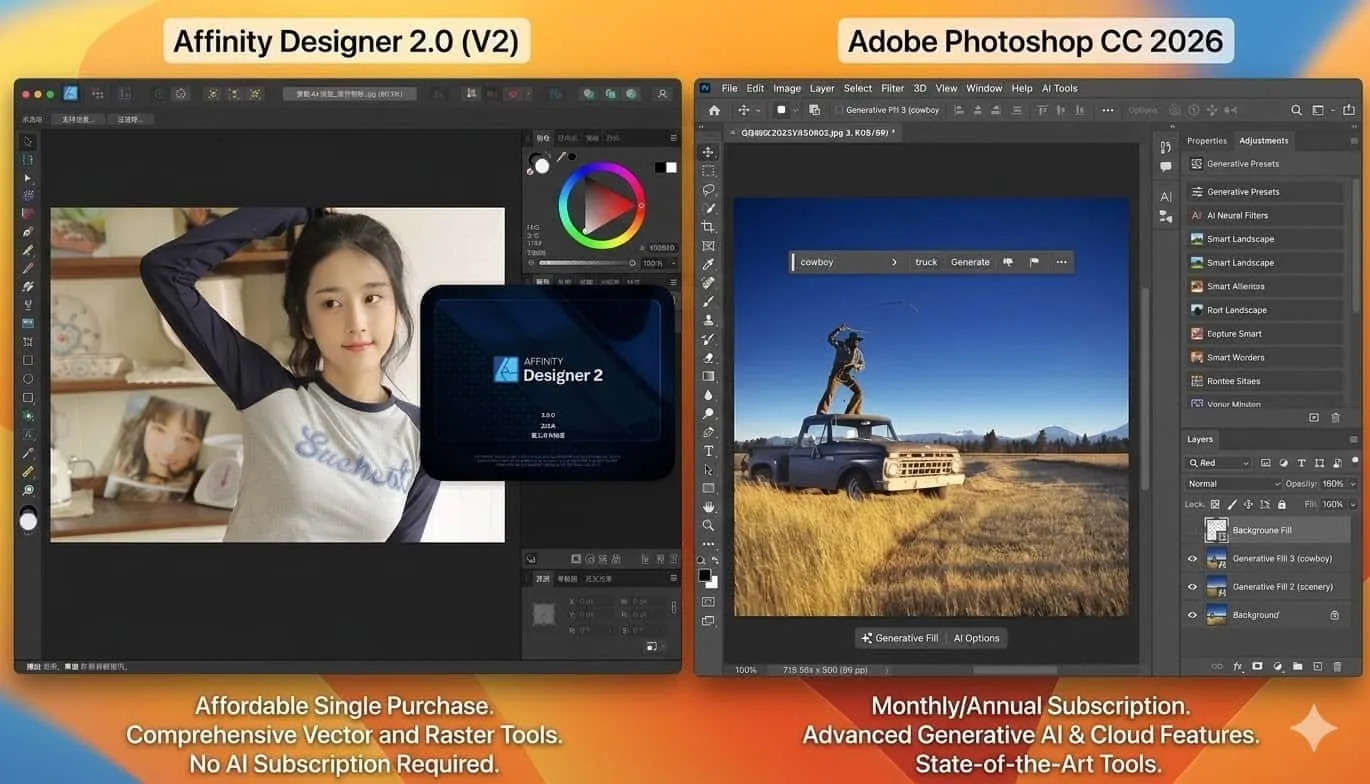This screenshot has height=784, width=1370.
Task: Click the Generate button in the prompt bar
Action: click(969, 261)
